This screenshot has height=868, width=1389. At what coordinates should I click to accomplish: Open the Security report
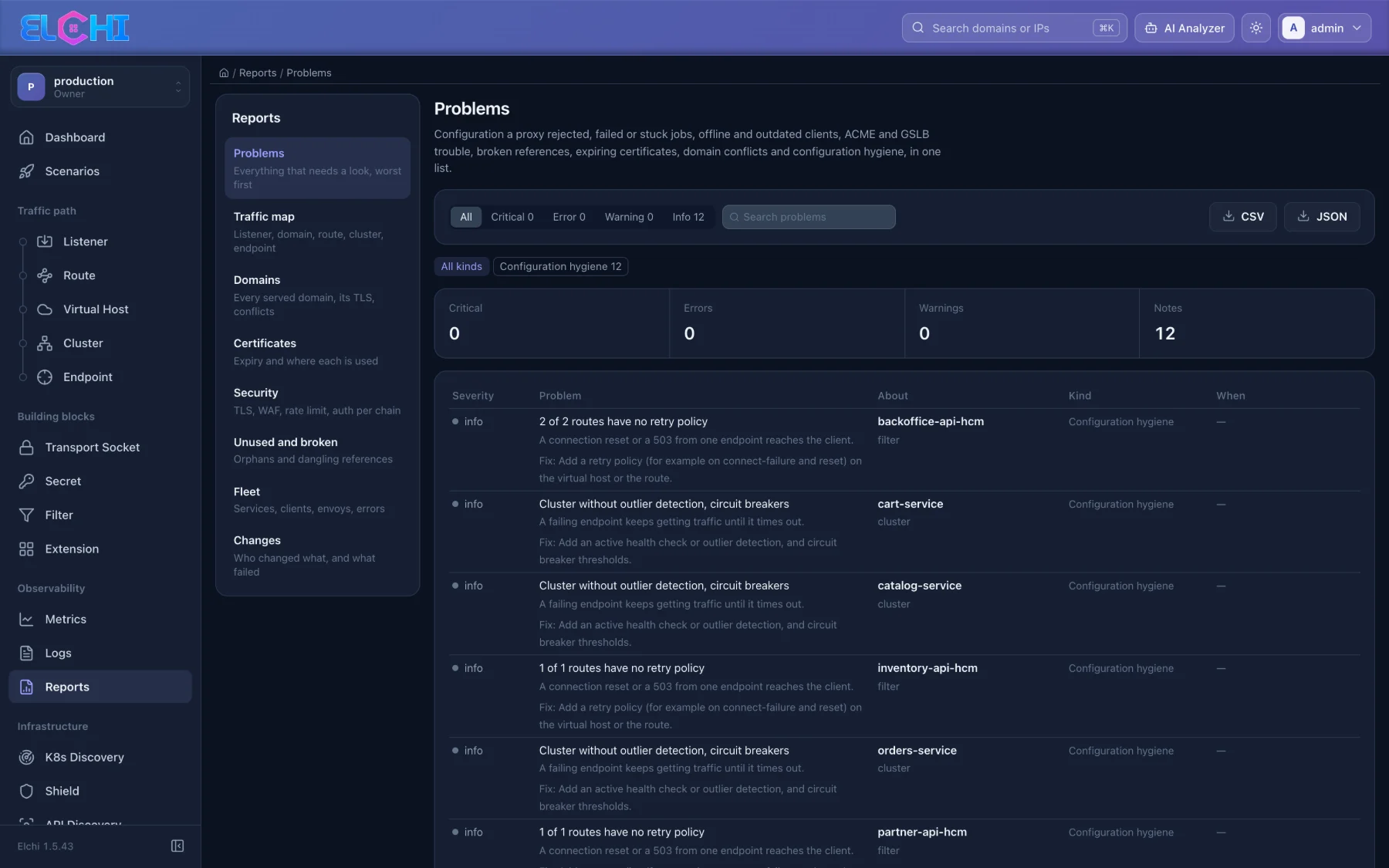(x=317, y=400)
